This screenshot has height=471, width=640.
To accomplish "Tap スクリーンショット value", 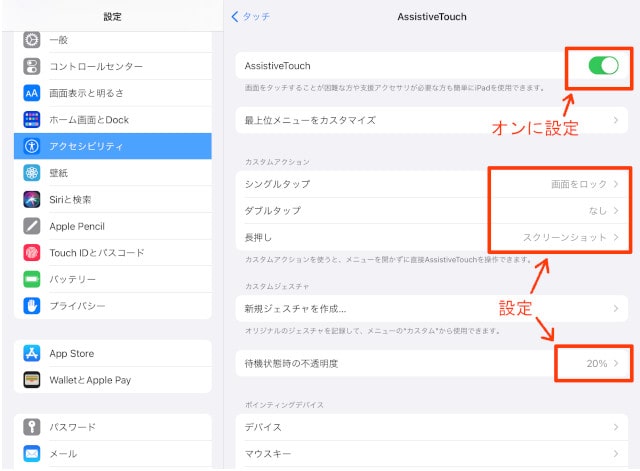I will pos(565,237).
